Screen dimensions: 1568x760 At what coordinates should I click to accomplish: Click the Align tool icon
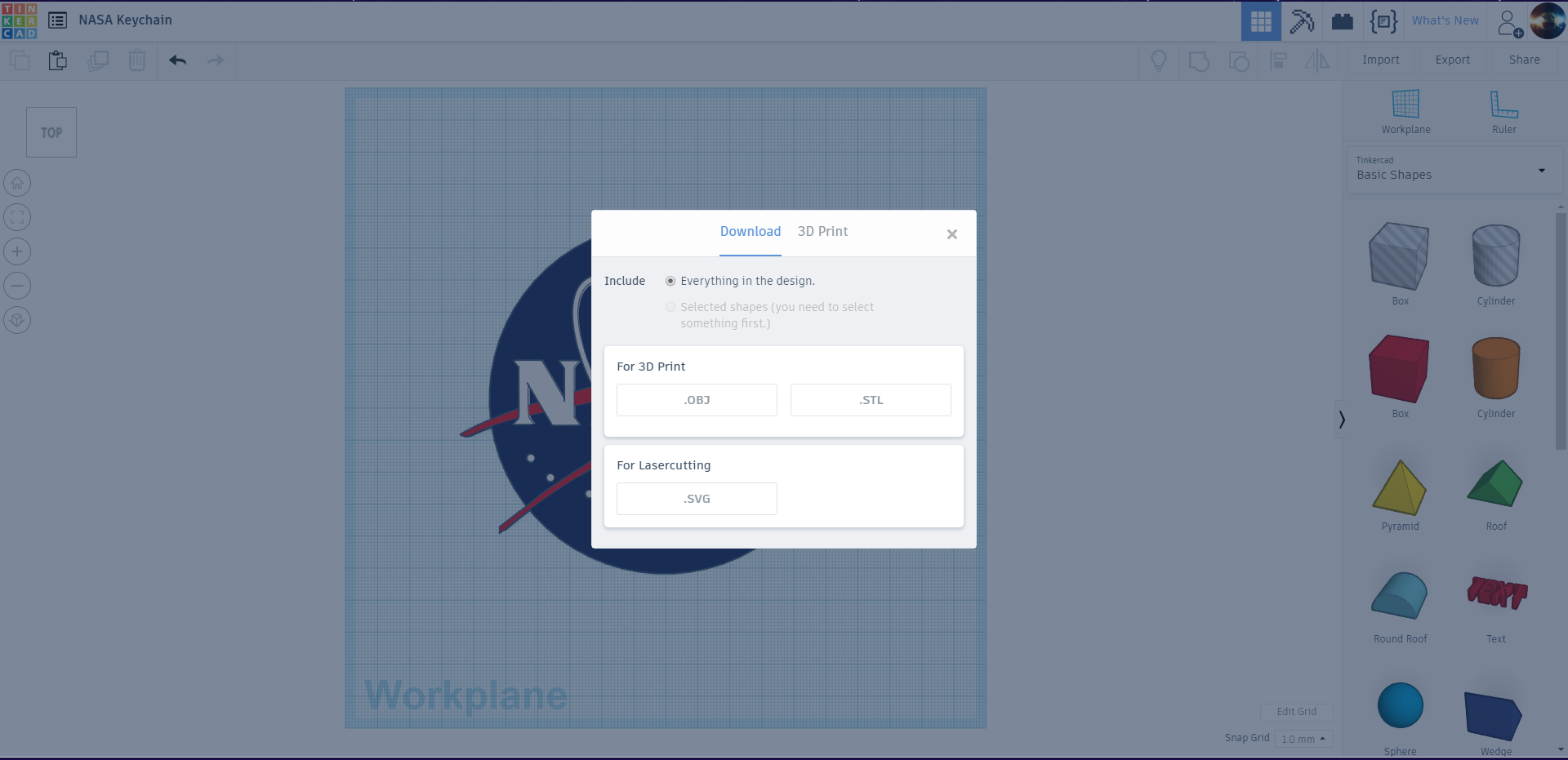click(1279, 60)
